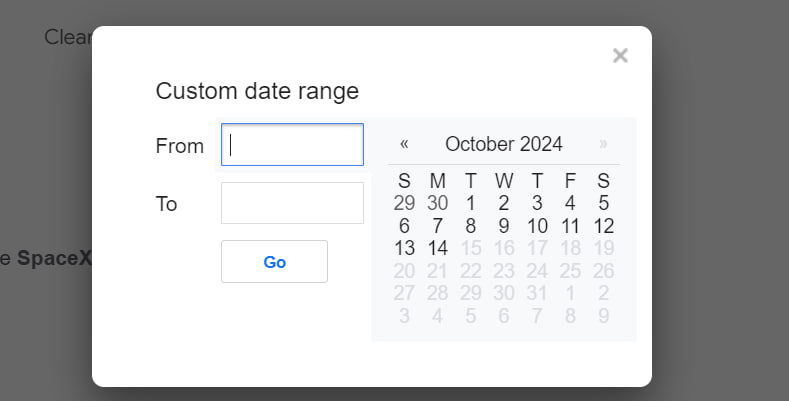Image resolution: width=789 pixels, height=401 pixels.
Task: Go to previous month in calendar
Action: [404, 144]
